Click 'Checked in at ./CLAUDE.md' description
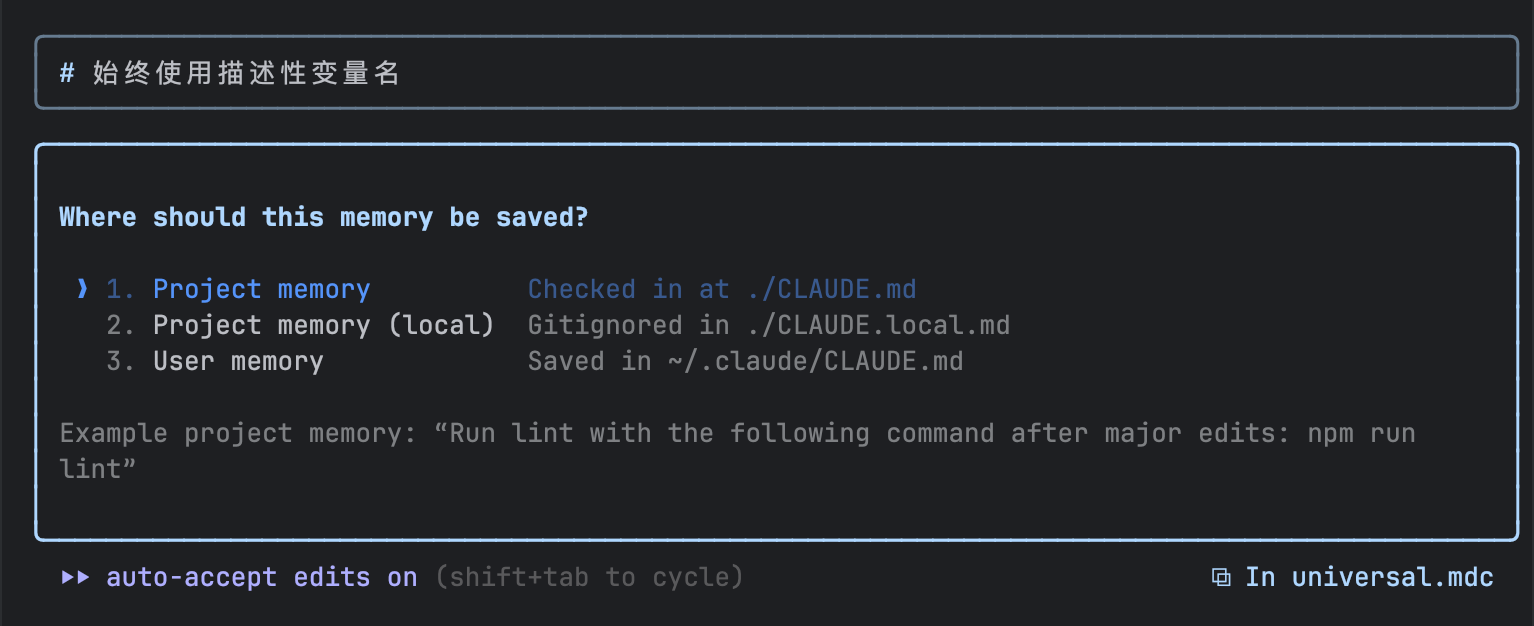The width and height of the screenshot is (1534, 626). pos(722,290)
